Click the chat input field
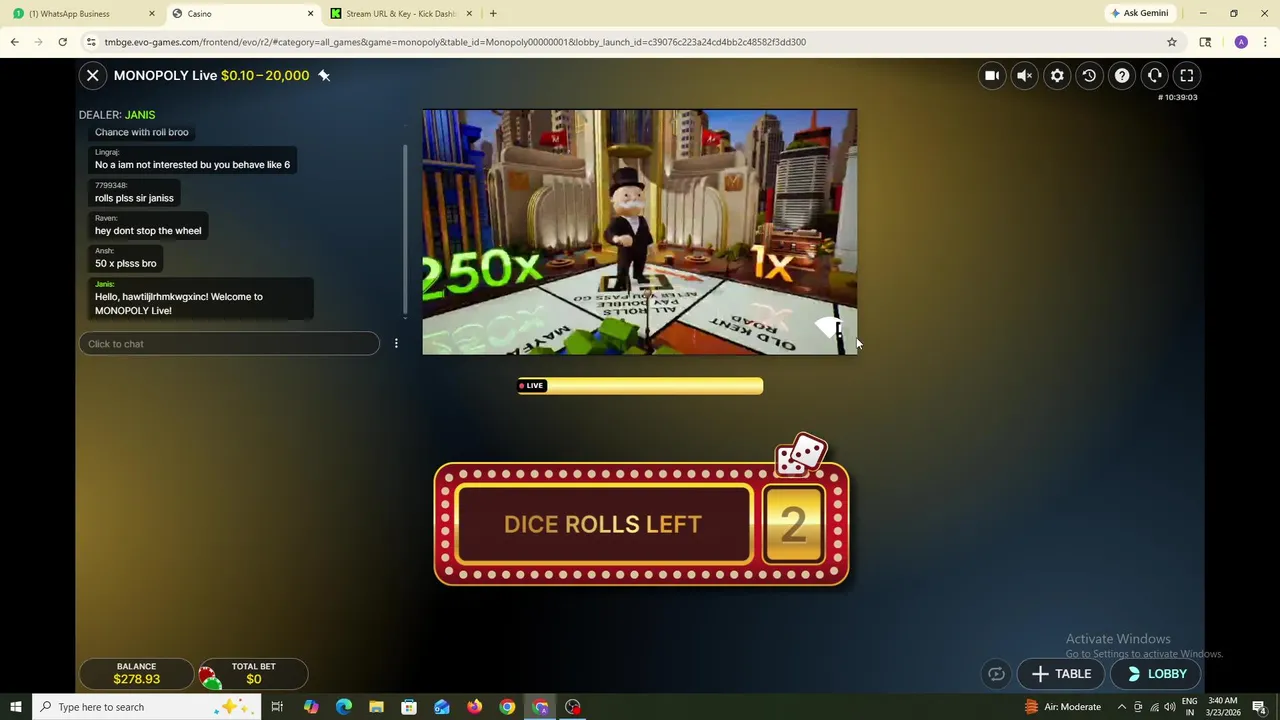This screenshot has width=1280, height=720. (x=229, y=344)
